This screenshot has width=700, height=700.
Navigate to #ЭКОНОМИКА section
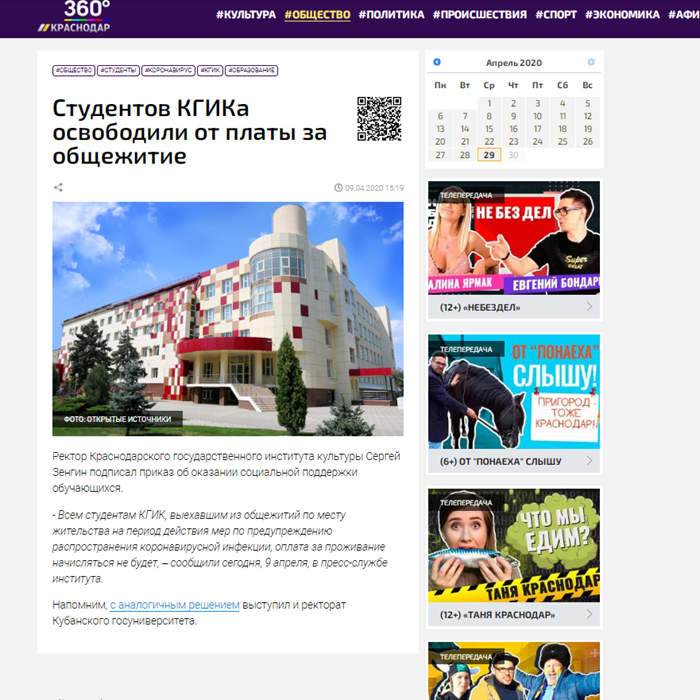click(x=622, y=15)
